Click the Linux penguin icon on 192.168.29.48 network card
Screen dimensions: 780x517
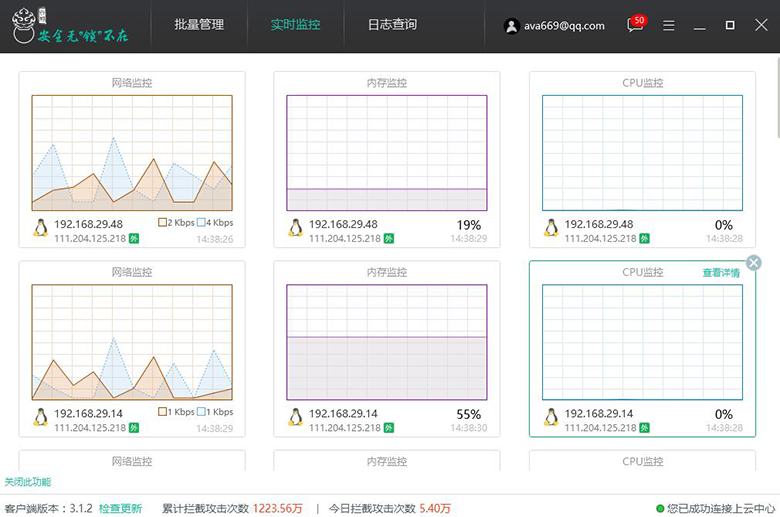point(41,228)
